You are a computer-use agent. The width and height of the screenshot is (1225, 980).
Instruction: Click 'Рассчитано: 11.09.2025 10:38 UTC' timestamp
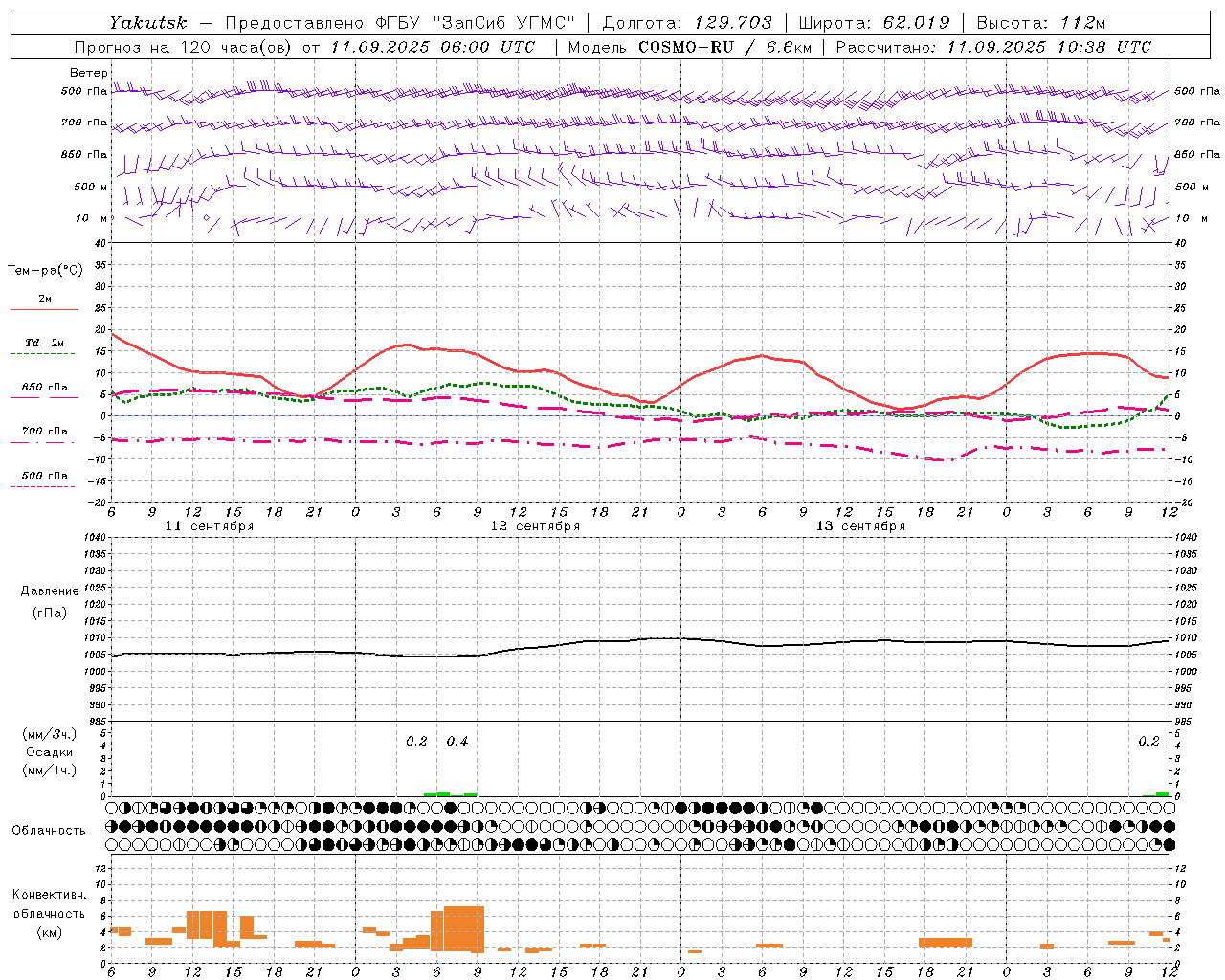[993, 47]
